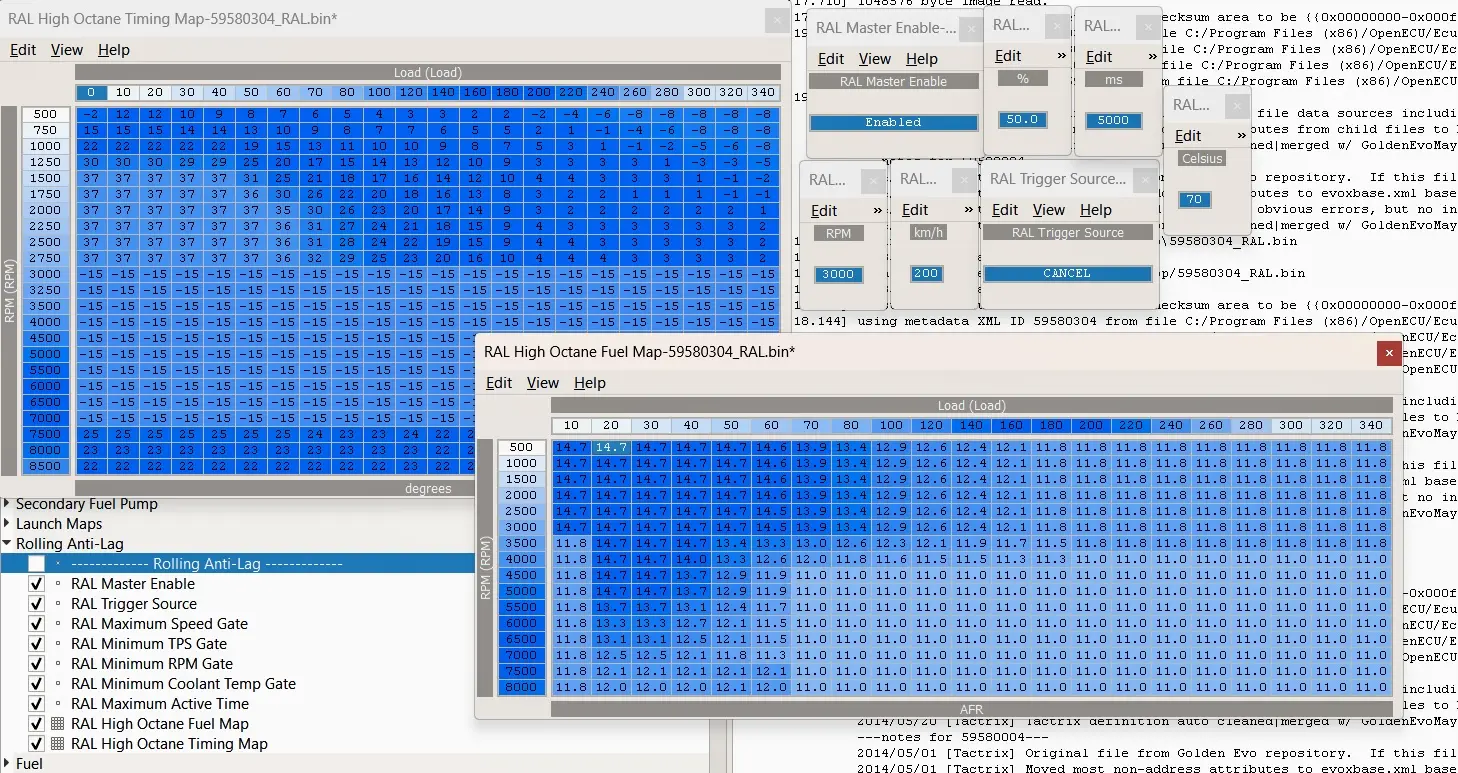Uncheck the RAL Trigger Source checkbox
The image size is (1458, 773).
click(36, 604)
